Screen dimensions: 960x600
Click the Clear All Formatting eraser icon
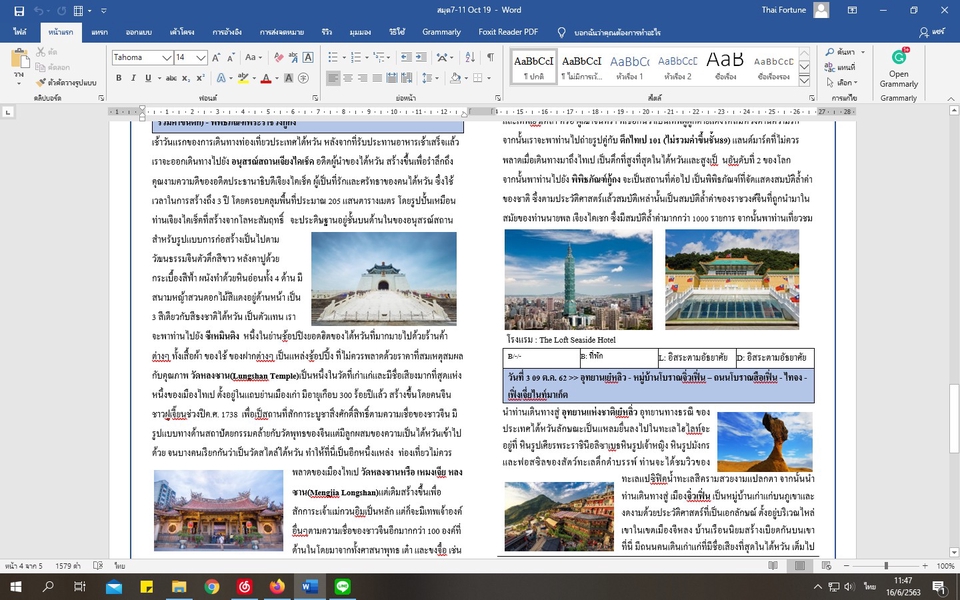(279, 58)
